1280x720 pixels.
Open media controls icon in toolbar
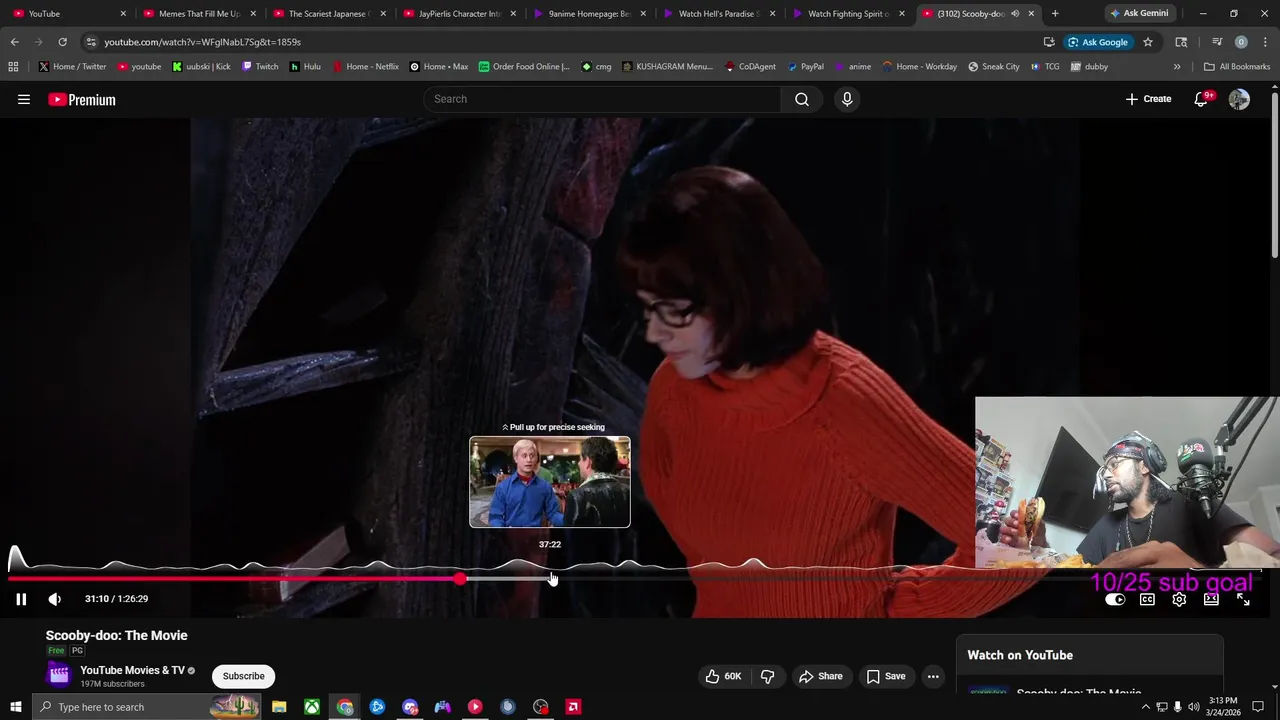pyautogui.click(x=1217, y=42)
